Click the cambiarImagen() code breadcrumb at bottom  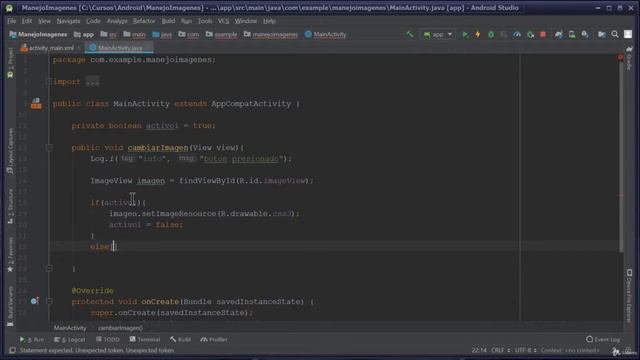pos(120,328)
